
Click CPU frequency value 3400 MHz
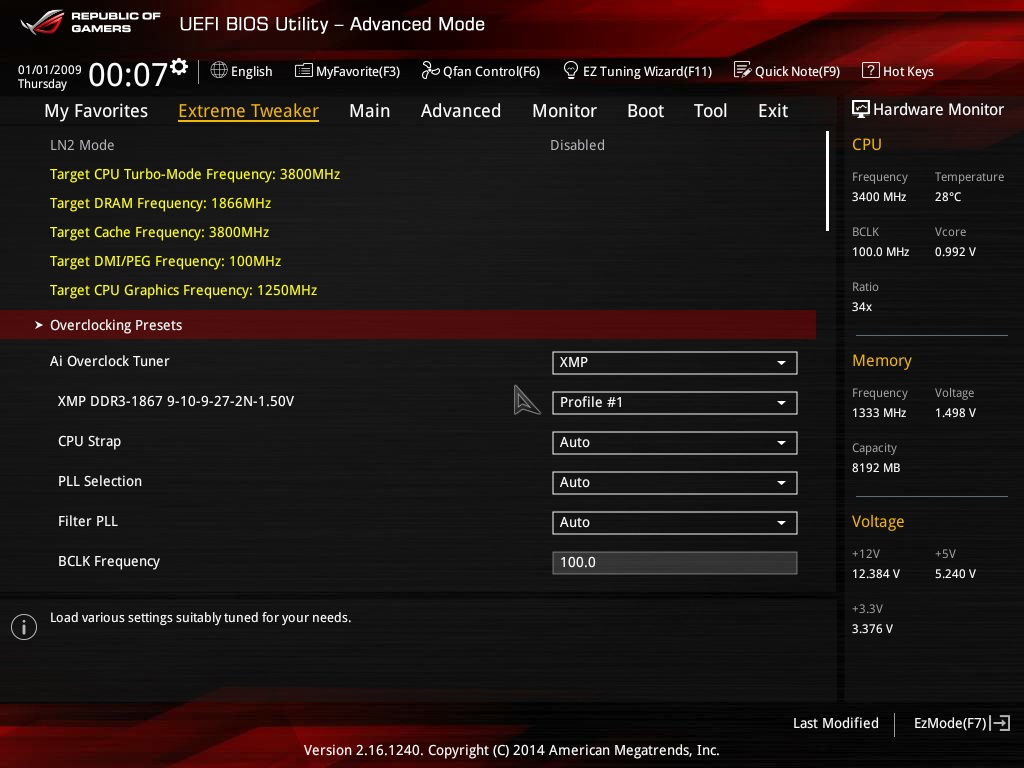[879, 197]
